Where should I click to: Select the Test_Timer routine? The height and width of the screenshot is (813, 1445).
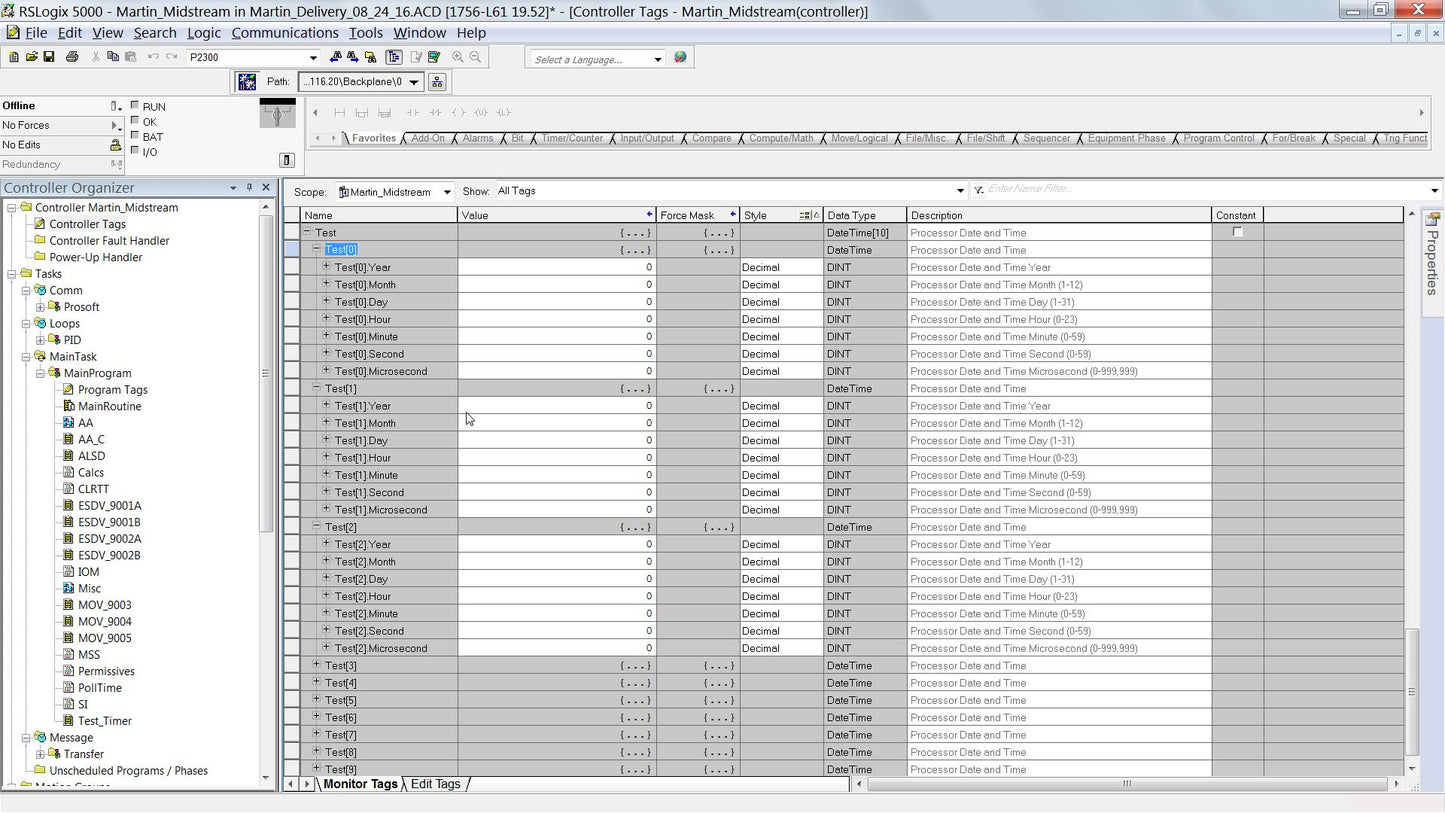click(104, 721)
